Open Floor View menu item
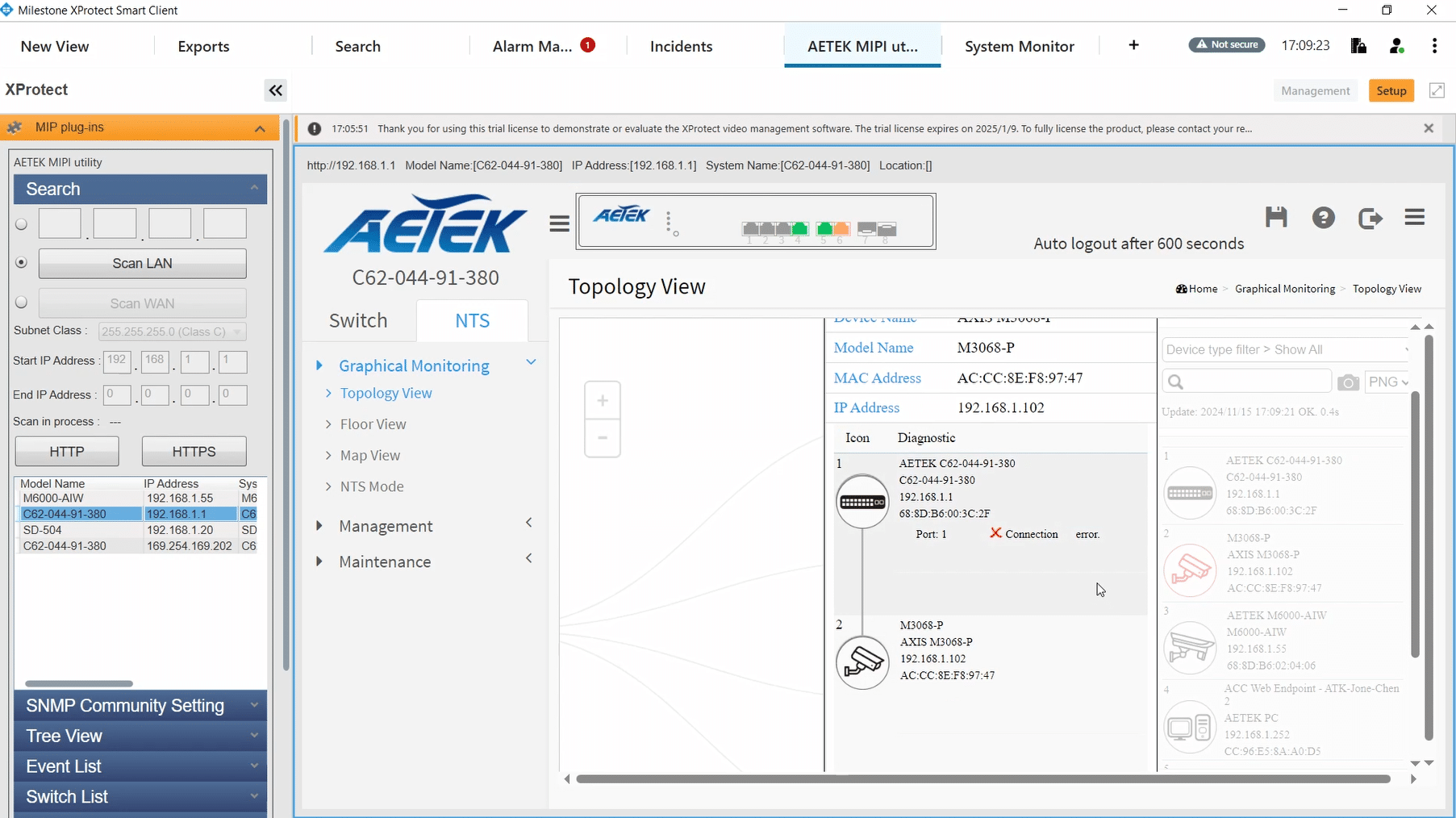Image resolution: width=1456 pixels, height=818 pixels. click(373, 424)
